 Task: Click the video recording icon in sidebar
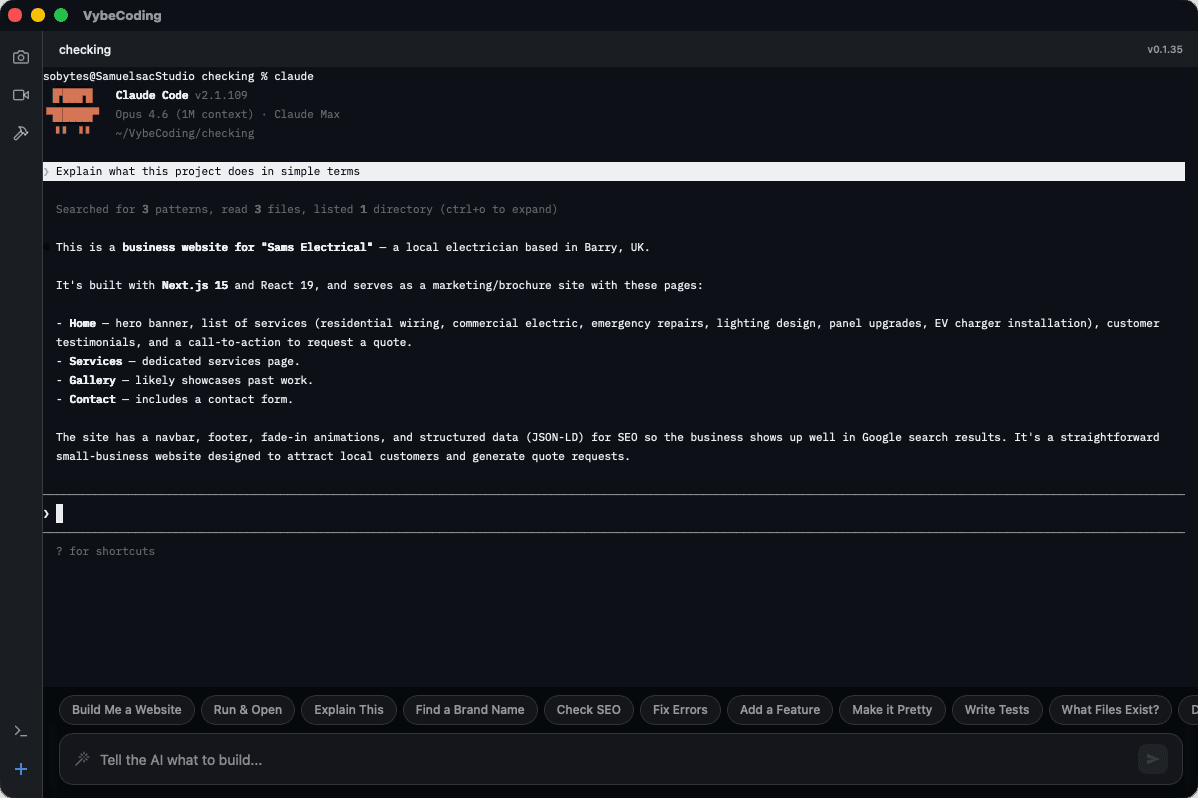point(21,95)
